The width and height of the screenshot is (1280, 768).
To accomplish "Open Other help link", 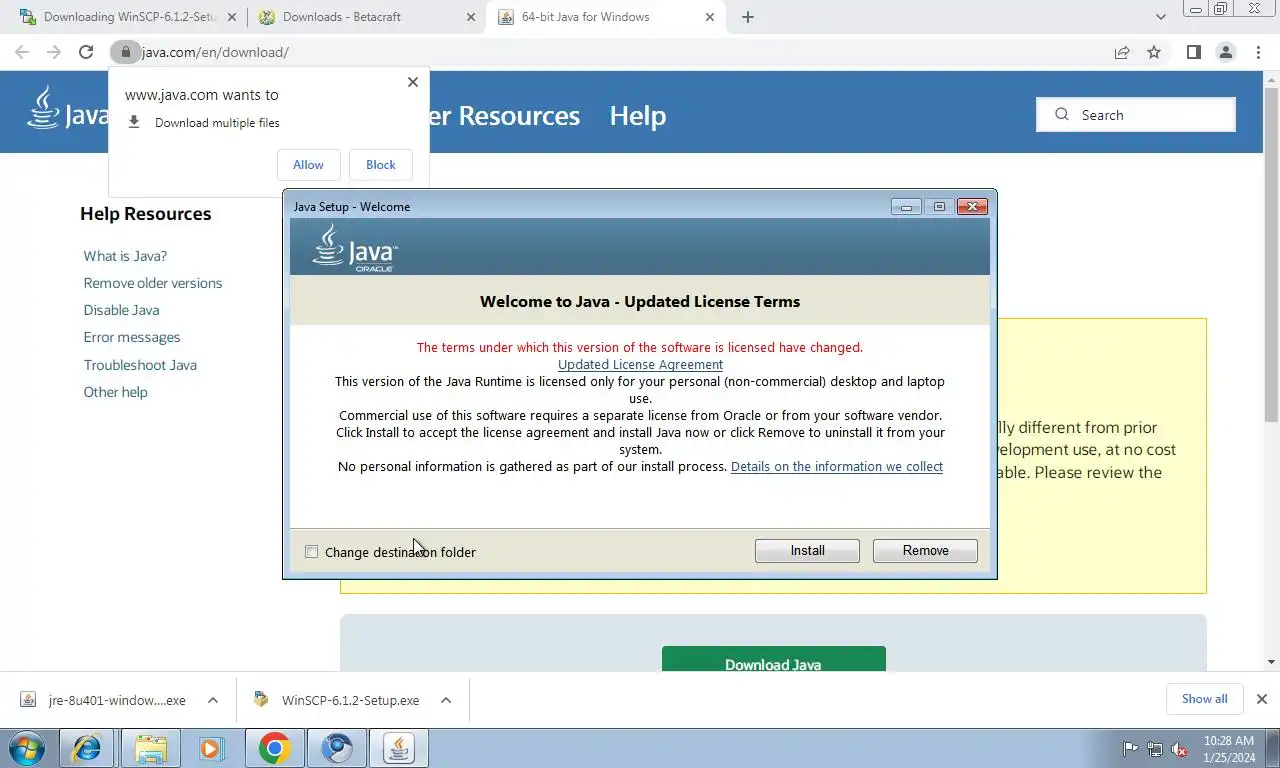I will pos(115,392).
